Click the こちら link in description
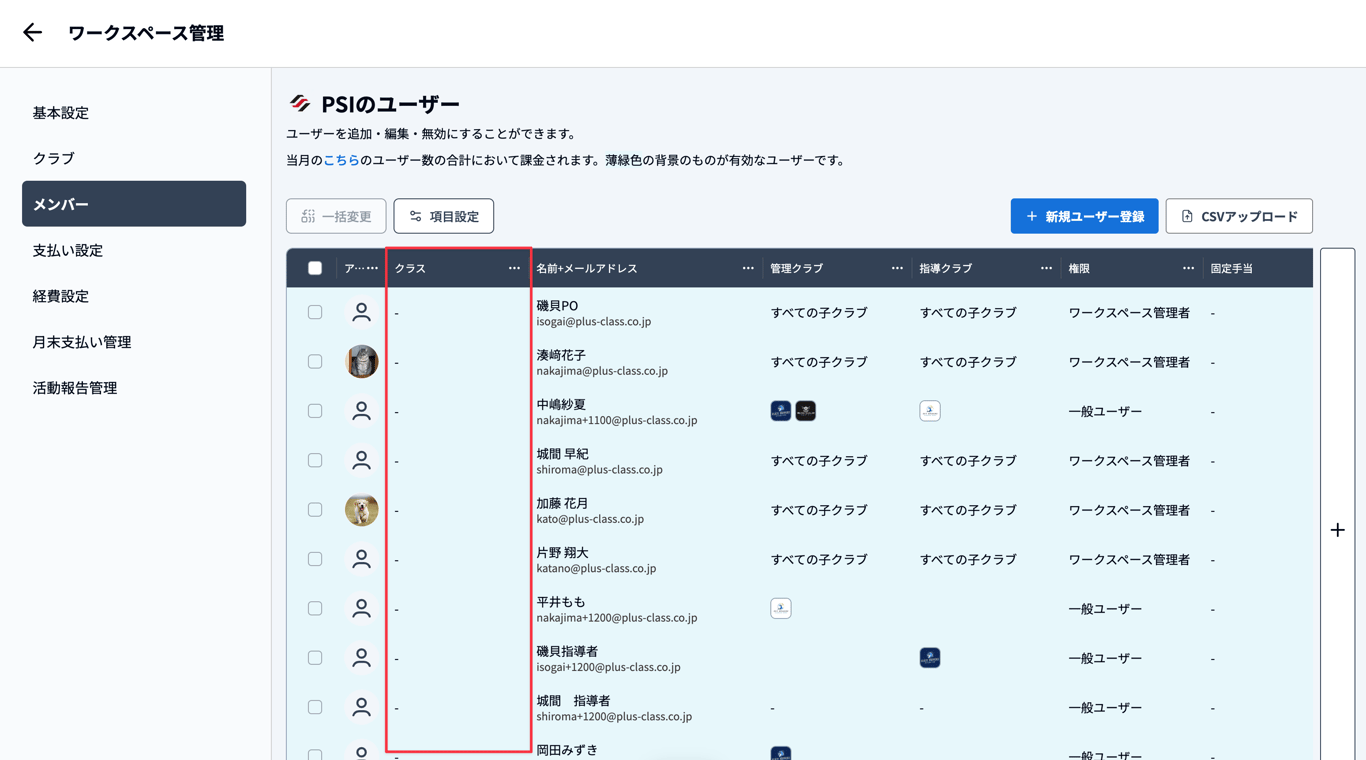This screenshot has width=1366, height=760. (341, 160)
